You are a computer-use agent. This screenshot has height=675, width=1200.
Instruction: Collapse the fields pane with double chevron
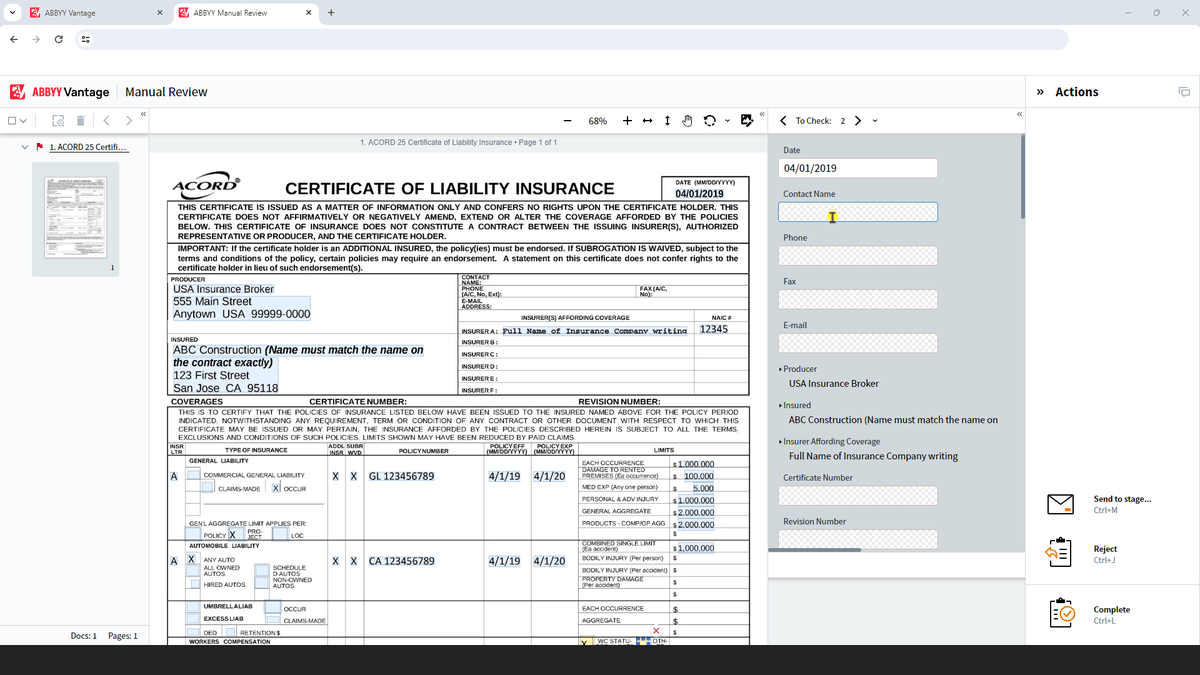[x=1019, y=114]
